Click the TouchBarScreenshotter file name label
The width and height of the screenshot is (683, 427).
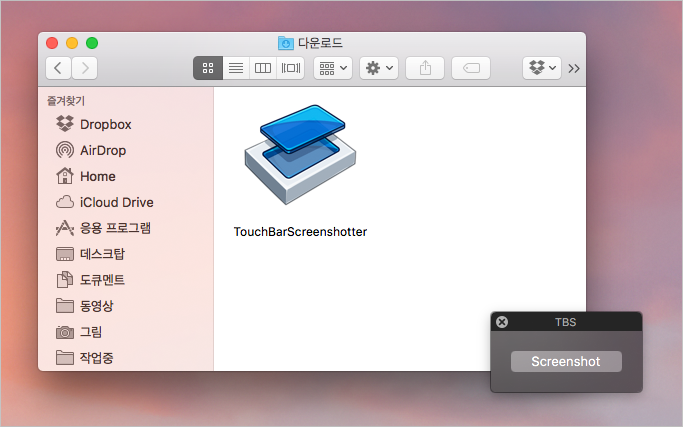[x=300, y=232]
